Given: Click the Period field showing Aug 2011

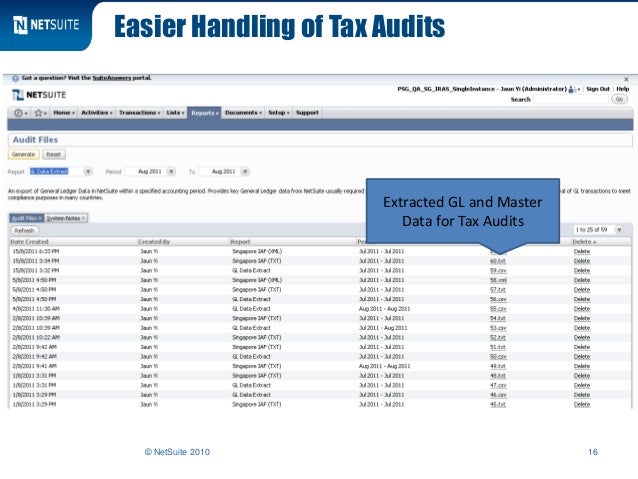Looking at the screenshot, I should 146,172.
